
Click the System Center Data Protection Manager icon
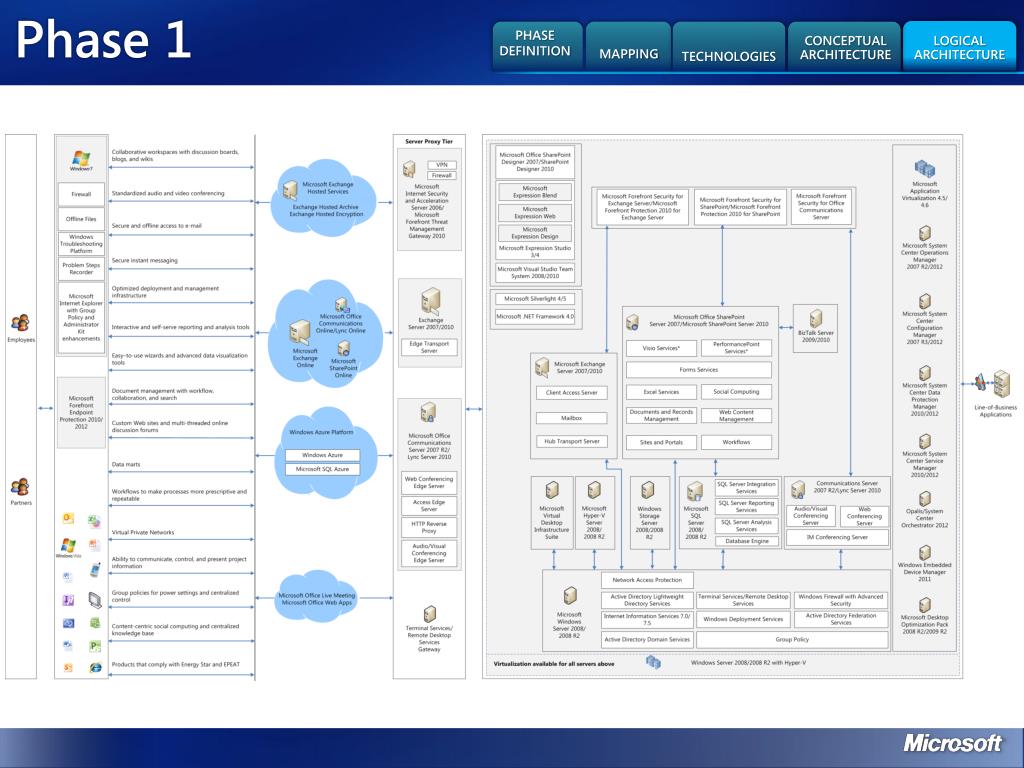pyautogui.click(x=925, y=373)
